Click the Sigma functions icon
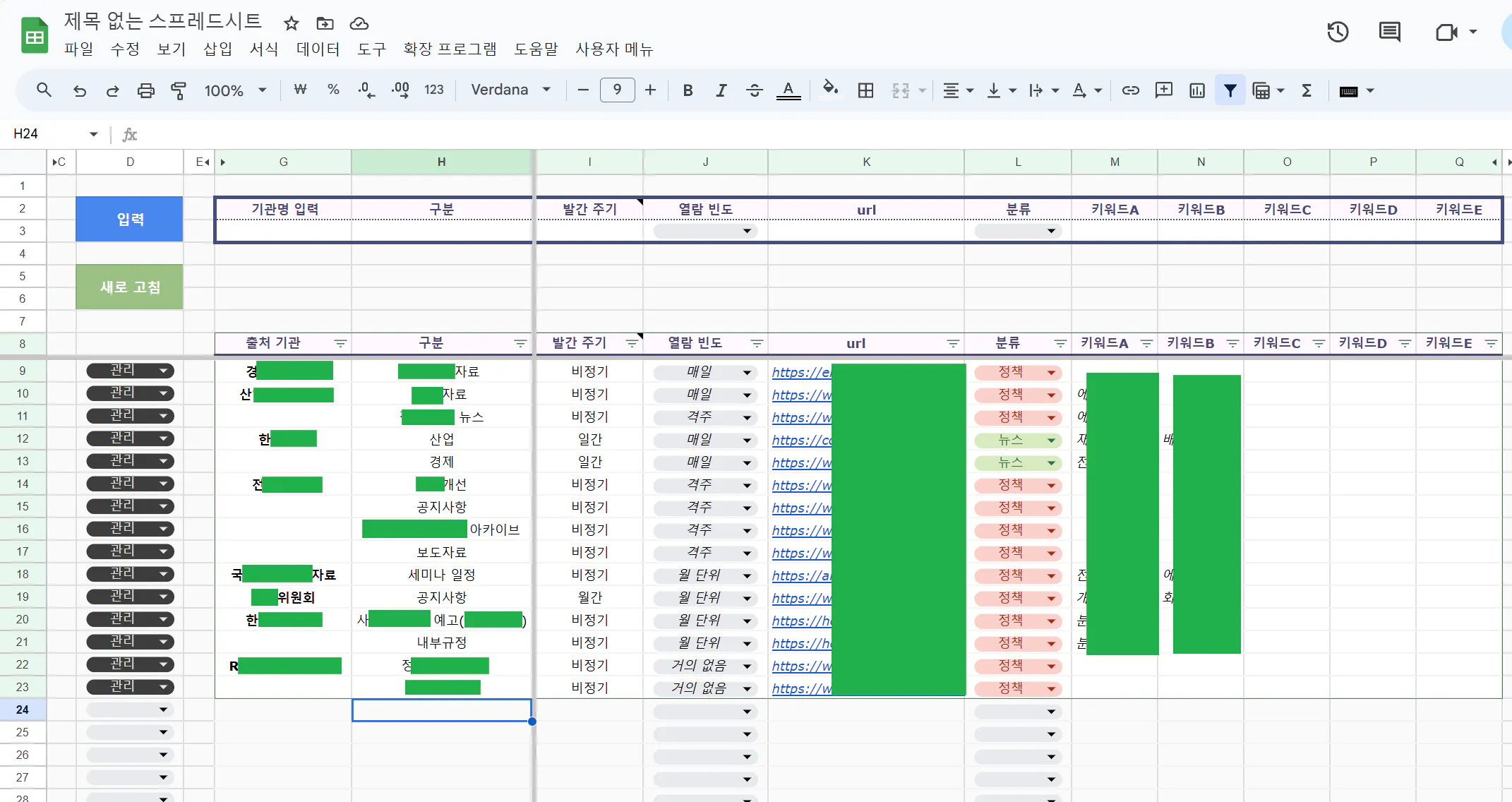This screenshot has height=802, width=1512. (x=1307, y=90)
